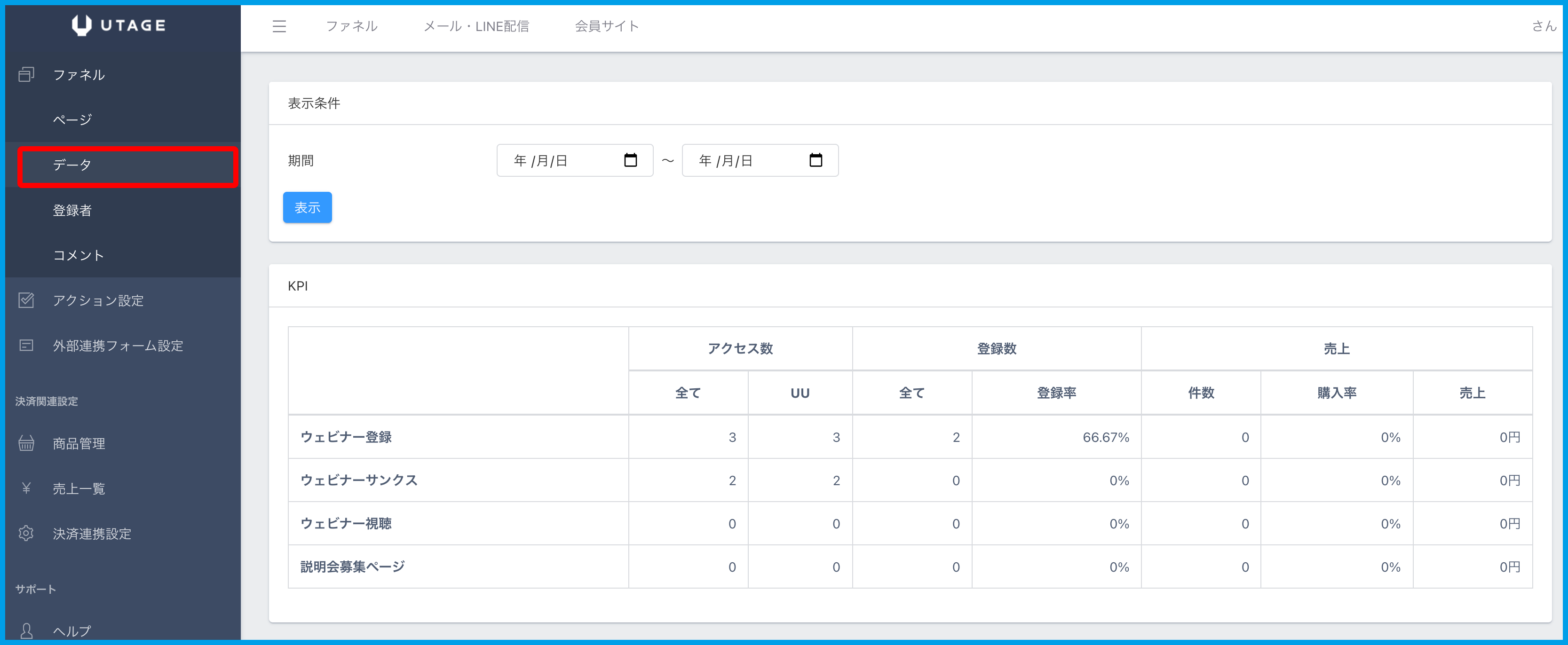Click the UTAGE logo icon
This screenshot has height=645, width=1568.
(81, 25)
